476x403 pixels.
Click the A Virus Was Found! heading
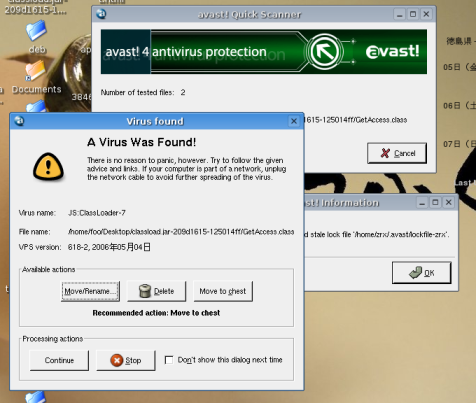tap(141, 142)
